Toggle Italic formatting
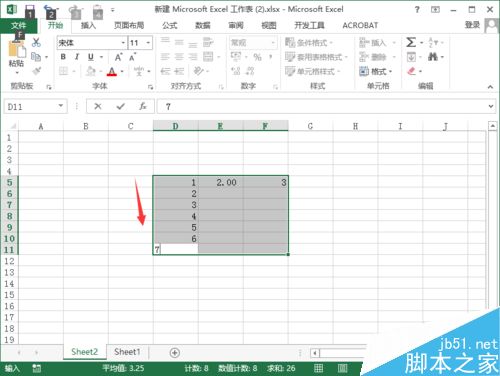500x376 pixels. click(77, 57)
